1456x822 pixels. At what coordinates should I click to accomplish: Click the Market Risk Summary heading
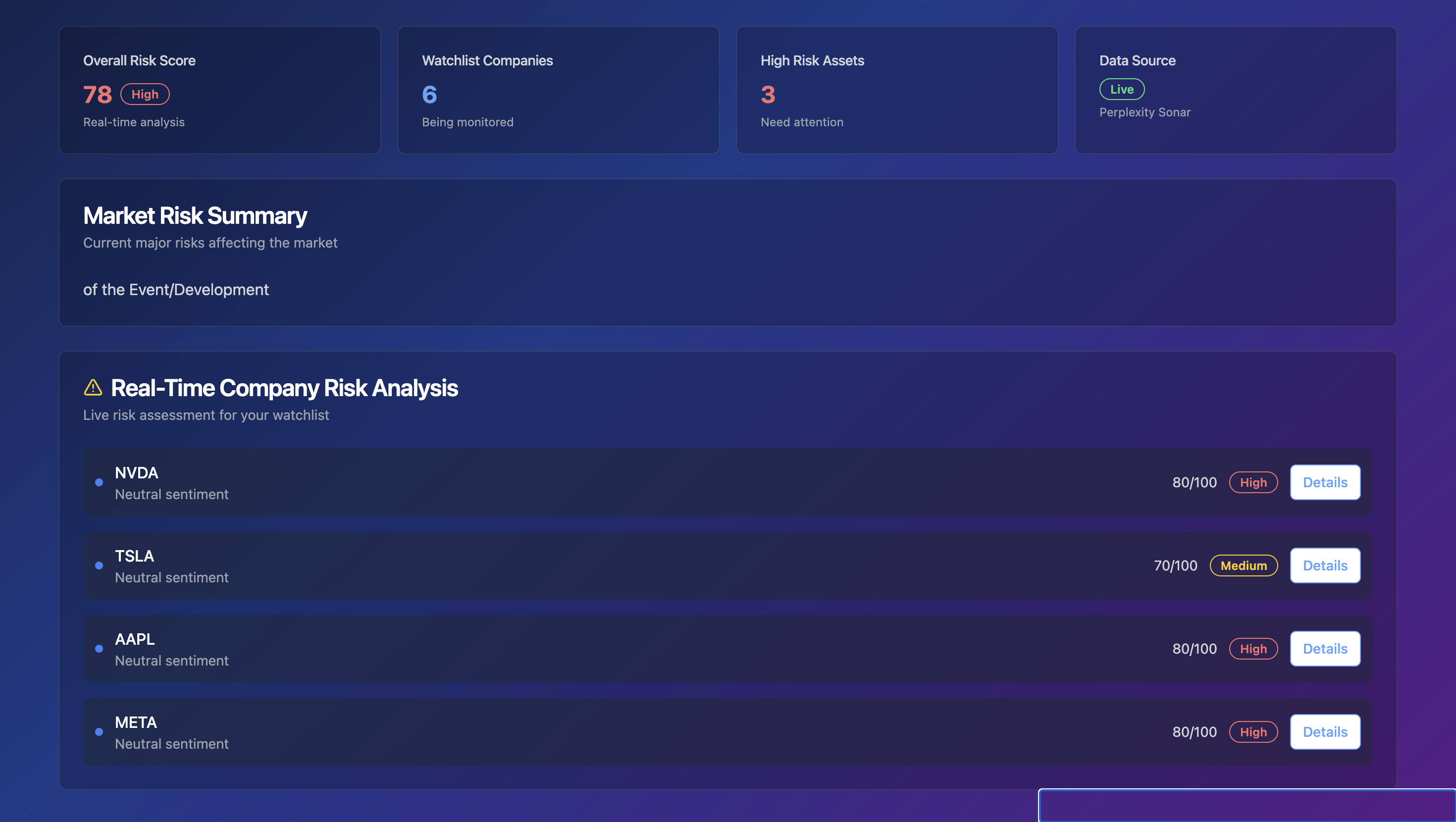tap(195, 215)
